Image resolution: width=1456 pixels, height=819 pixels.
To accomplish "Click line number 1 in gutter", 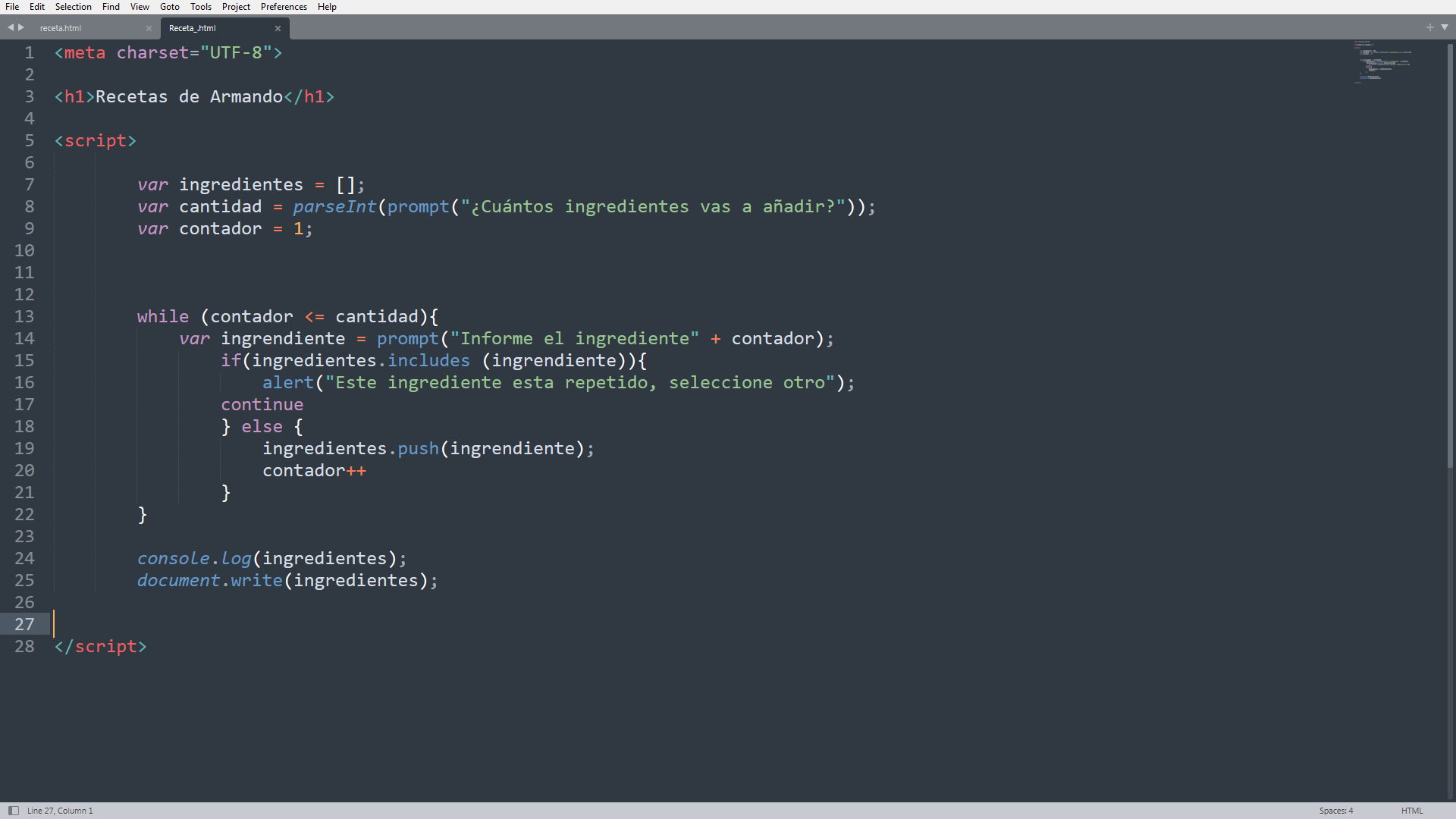I will (30, 52).
